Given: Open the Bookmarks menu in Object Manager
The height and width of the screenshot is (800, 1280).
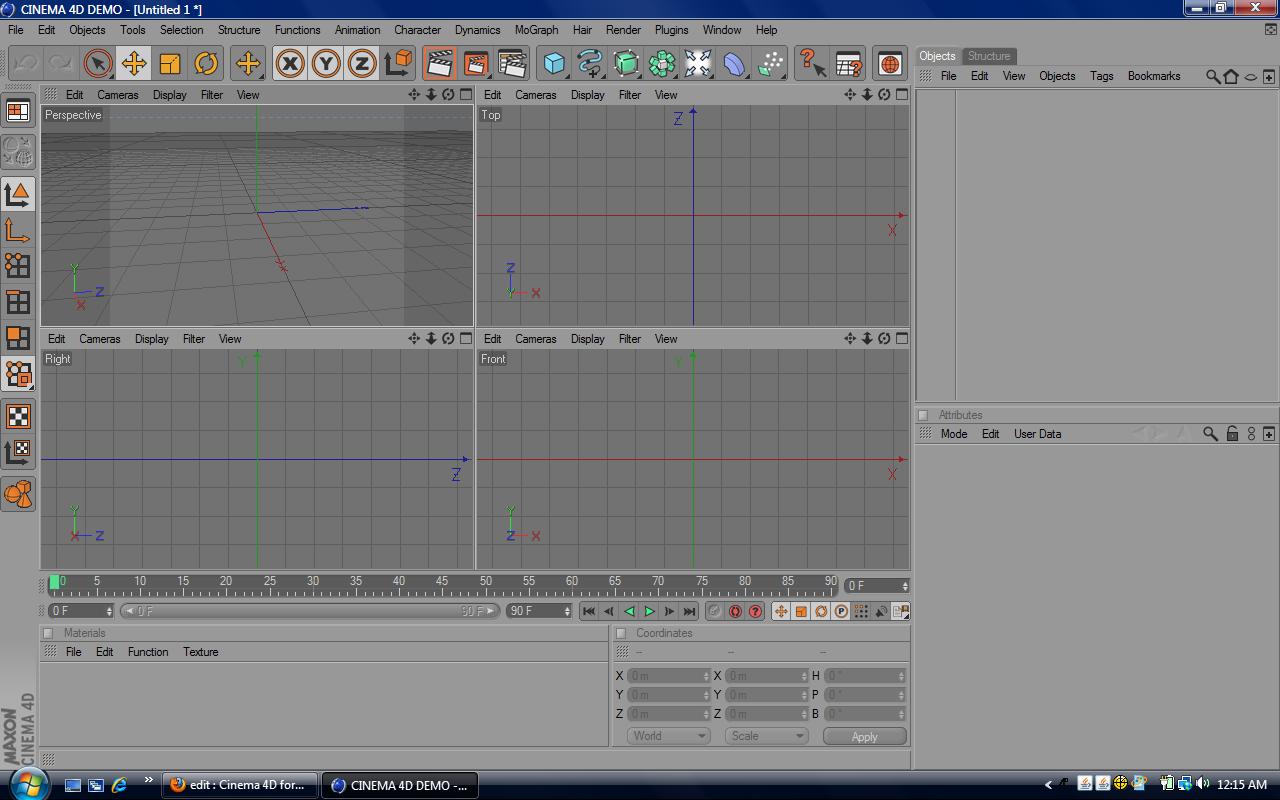Looking at the screenshot, I should point(1154,76).
